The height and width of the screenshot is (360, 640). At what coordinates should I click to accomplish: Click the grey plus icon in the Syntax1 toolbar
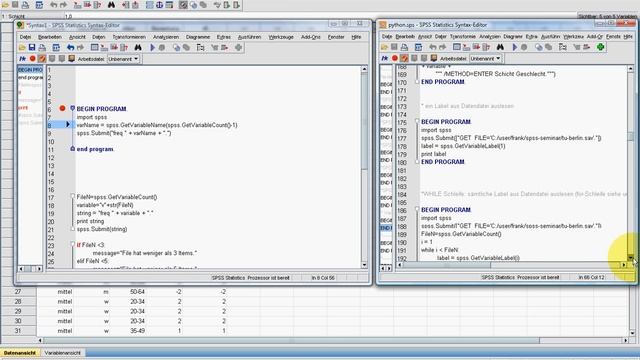238,48
